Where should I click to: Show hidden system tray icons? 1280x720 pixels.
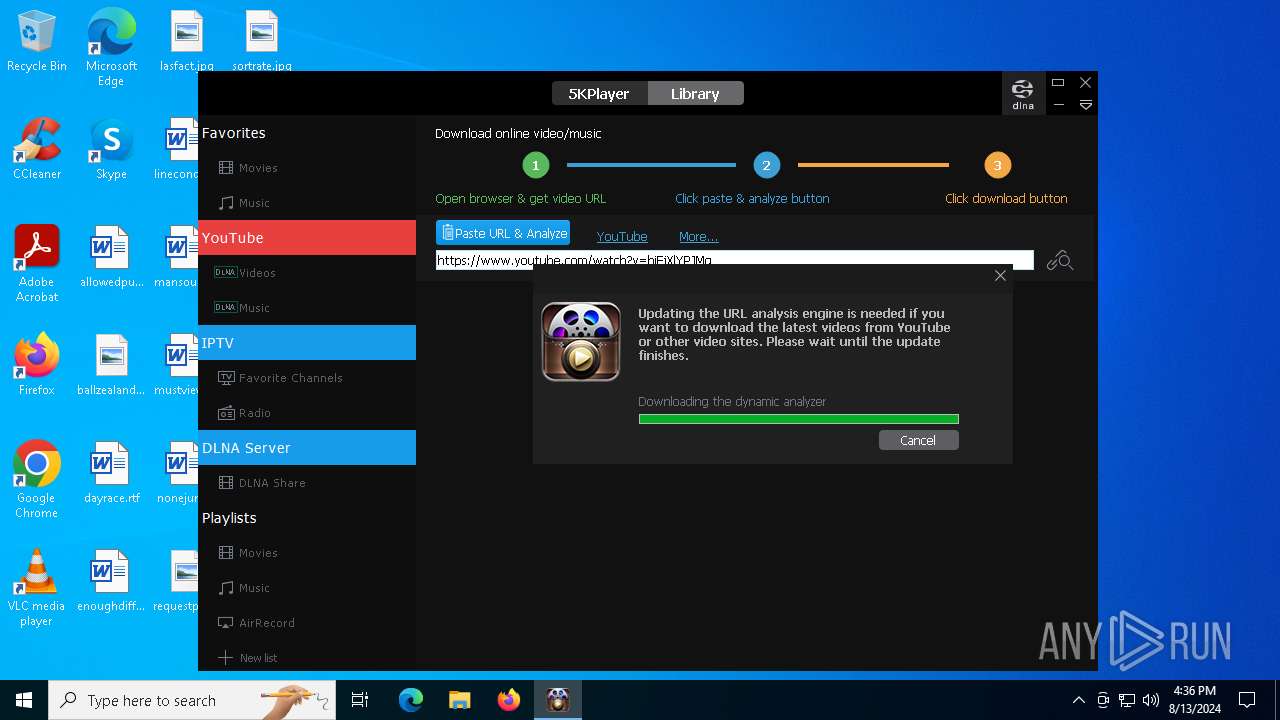pos(1078,700)
